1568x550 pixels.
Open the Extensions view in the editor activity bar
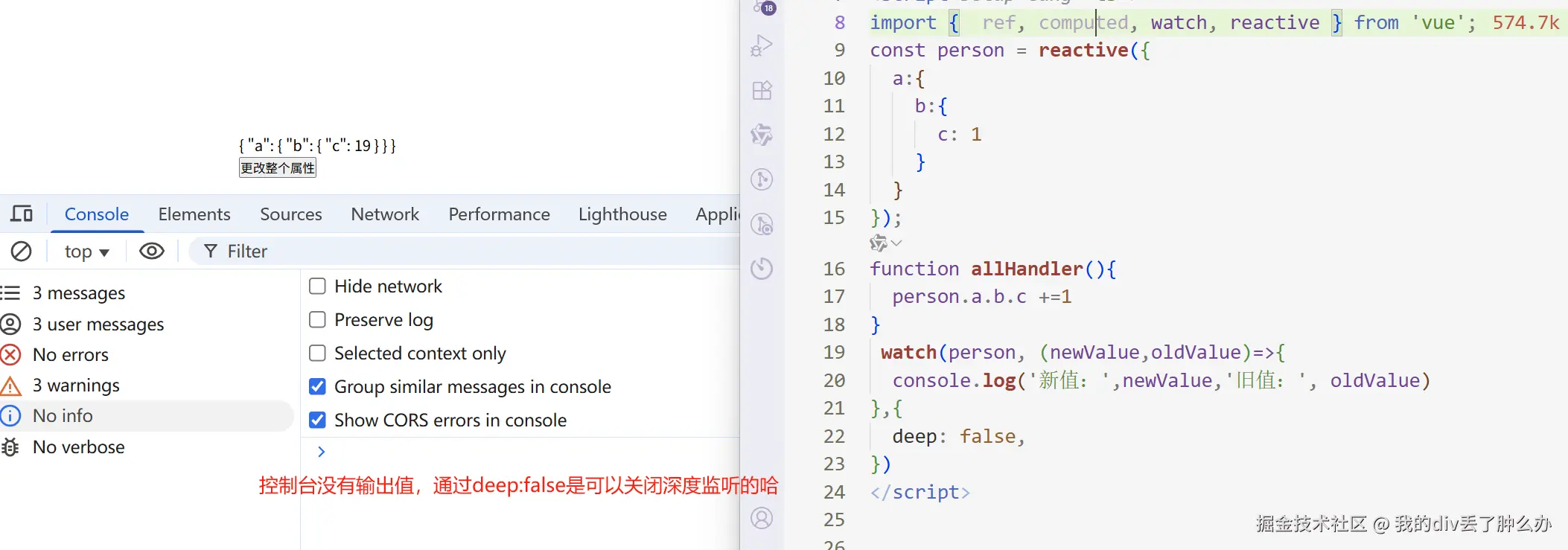[762, 91]
